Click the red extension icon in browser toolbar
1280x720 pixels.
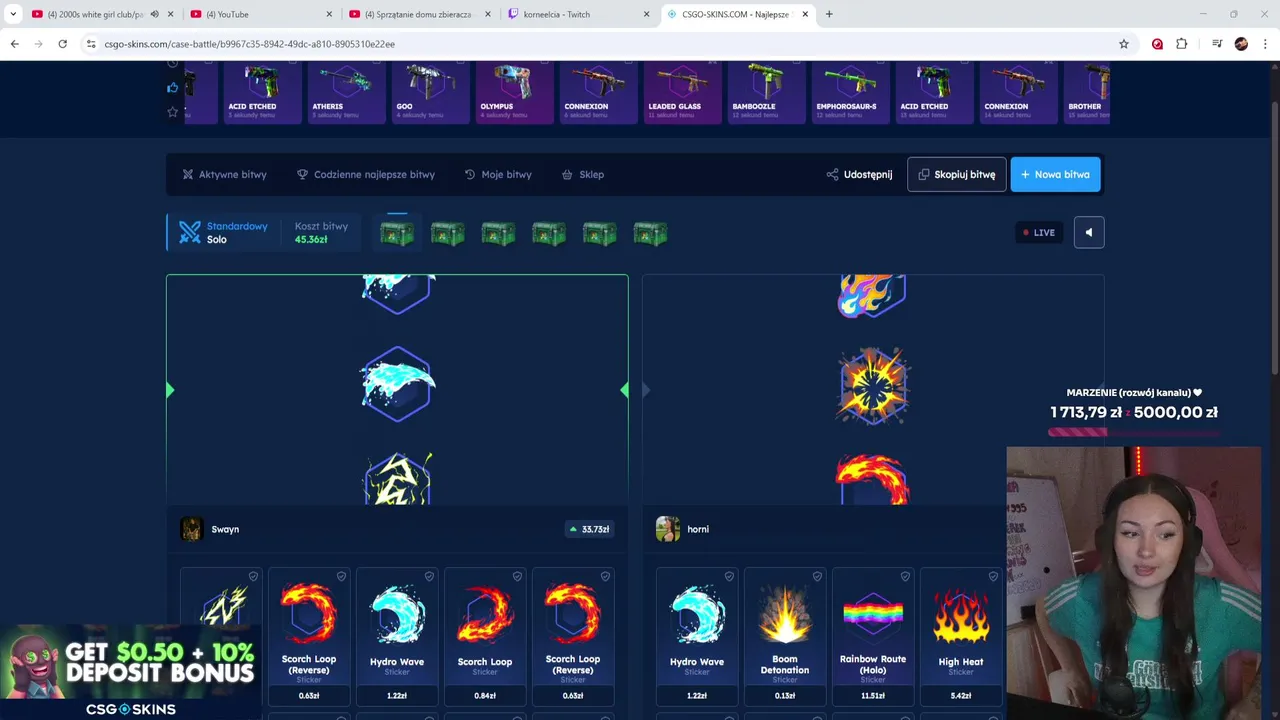point(1157,44)
